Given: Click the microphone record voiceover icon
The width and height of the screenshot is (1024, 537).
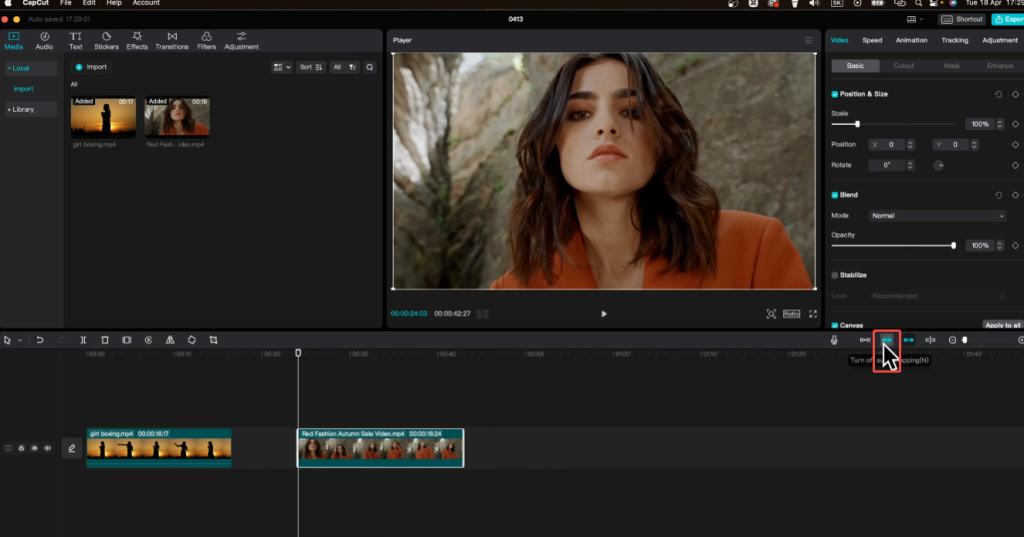Looking at the screenshot, I should pyautogui.click(x=834, y=340).
